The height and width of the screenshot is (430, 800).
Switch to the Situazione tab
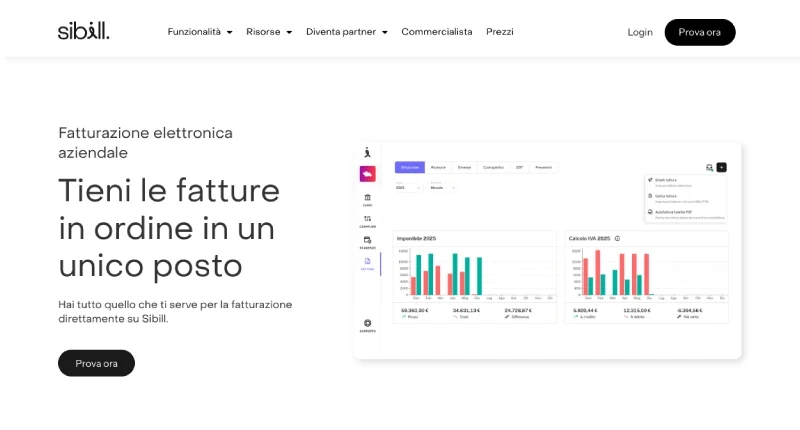pos(409,167)
